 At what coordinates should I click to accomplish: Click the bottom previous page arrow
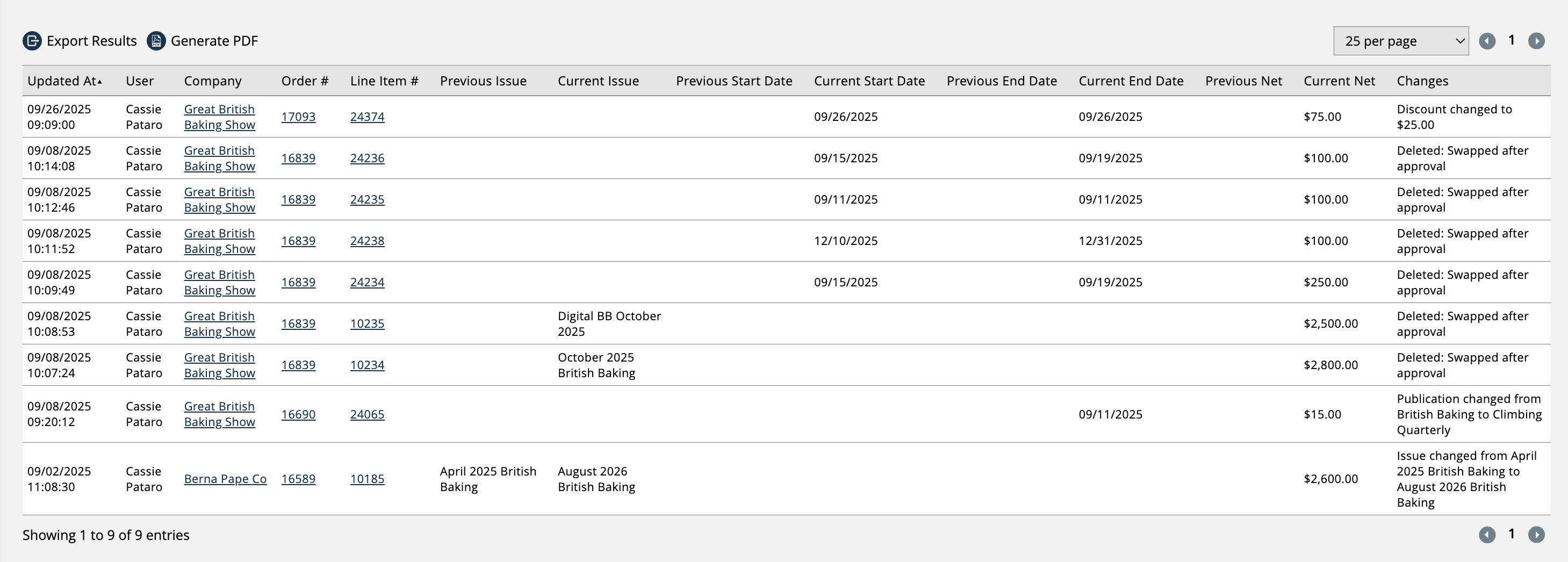tap(1487, 535)
